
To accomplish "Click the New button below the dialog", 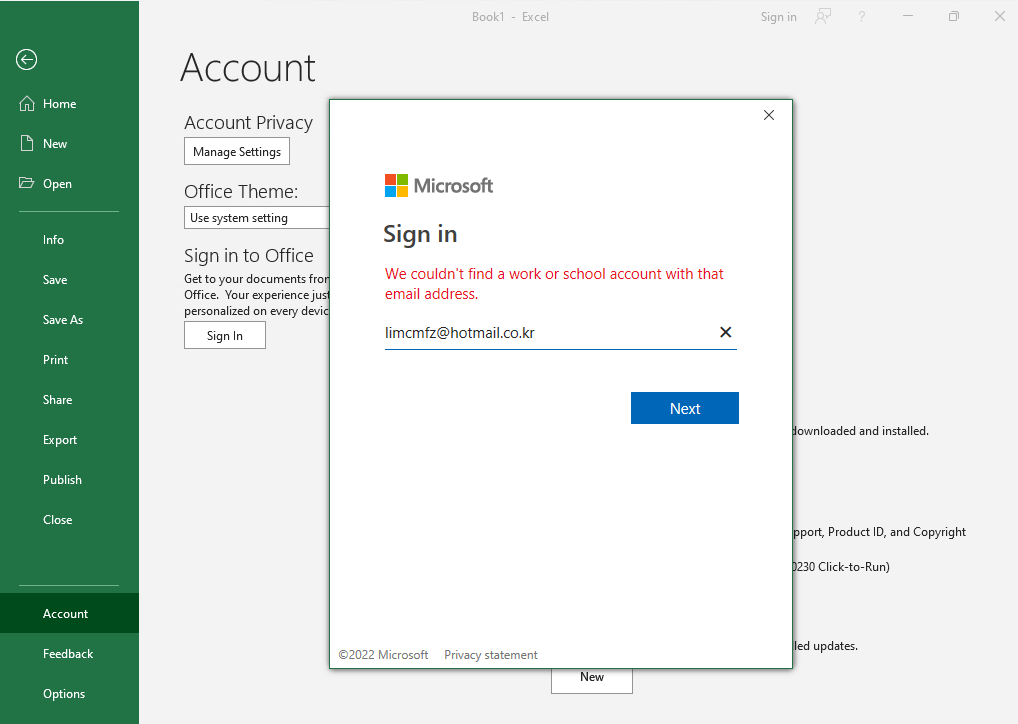I will pyautogui.click(x=591, y=679).
